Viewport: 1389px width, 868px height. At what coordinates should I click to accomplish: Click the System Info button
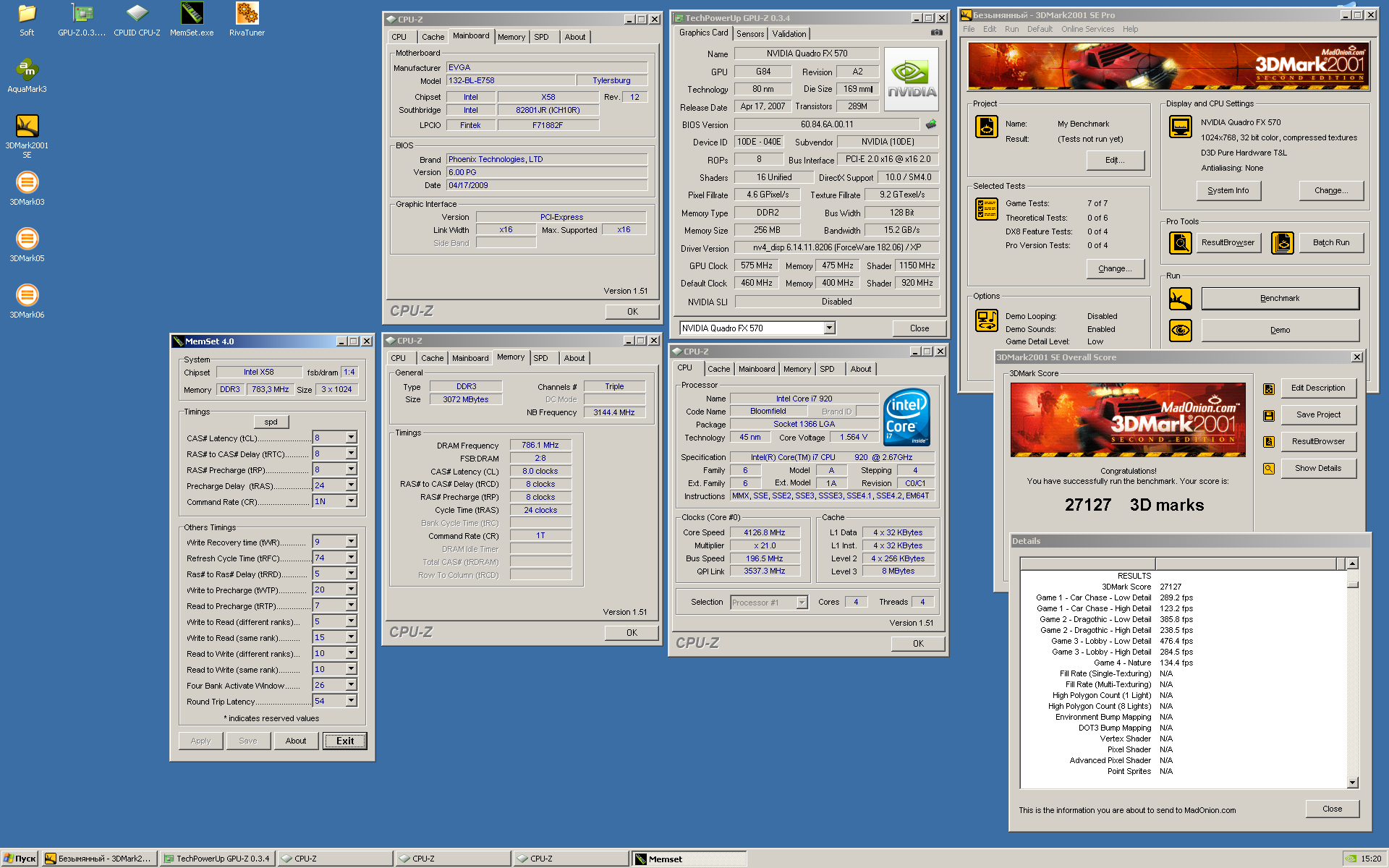1228,190
